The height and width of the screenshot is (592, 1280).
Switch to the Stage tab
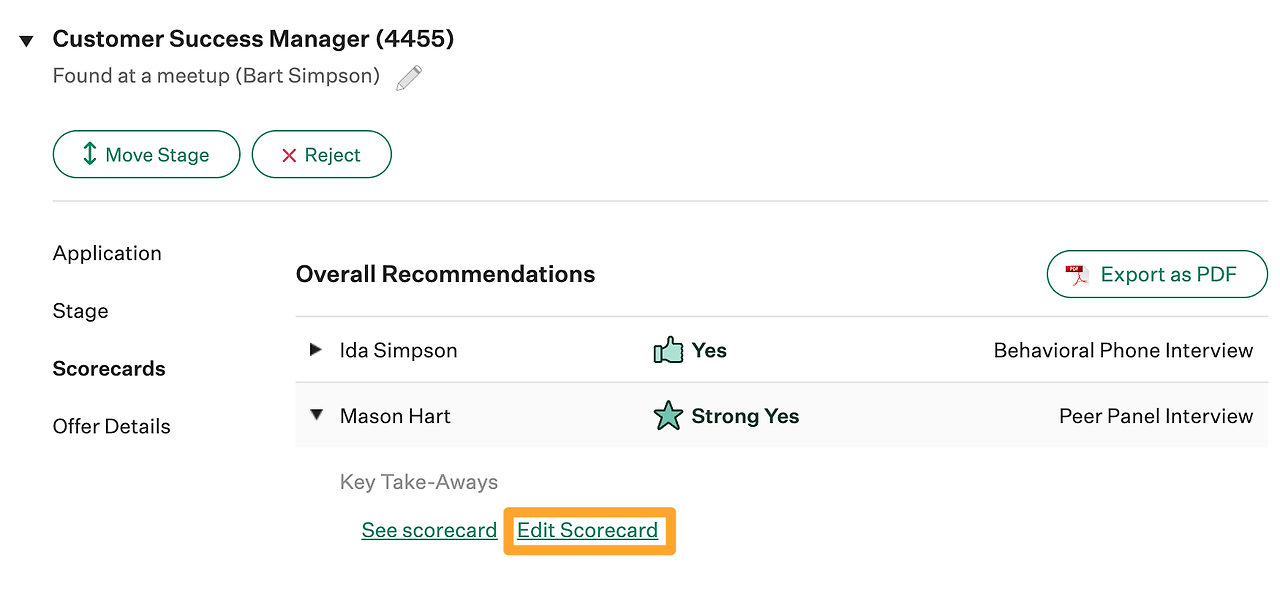pyautogui.click(x=80, y=311)
